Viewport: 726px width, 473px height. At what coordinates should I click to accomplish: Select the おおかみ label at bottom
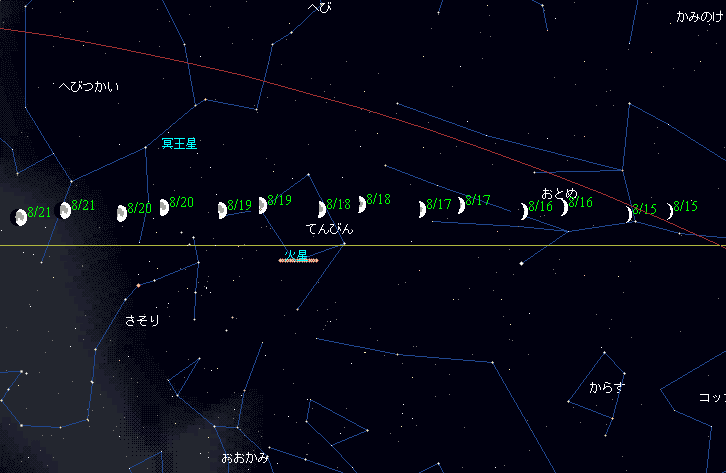tap(245, 458)
